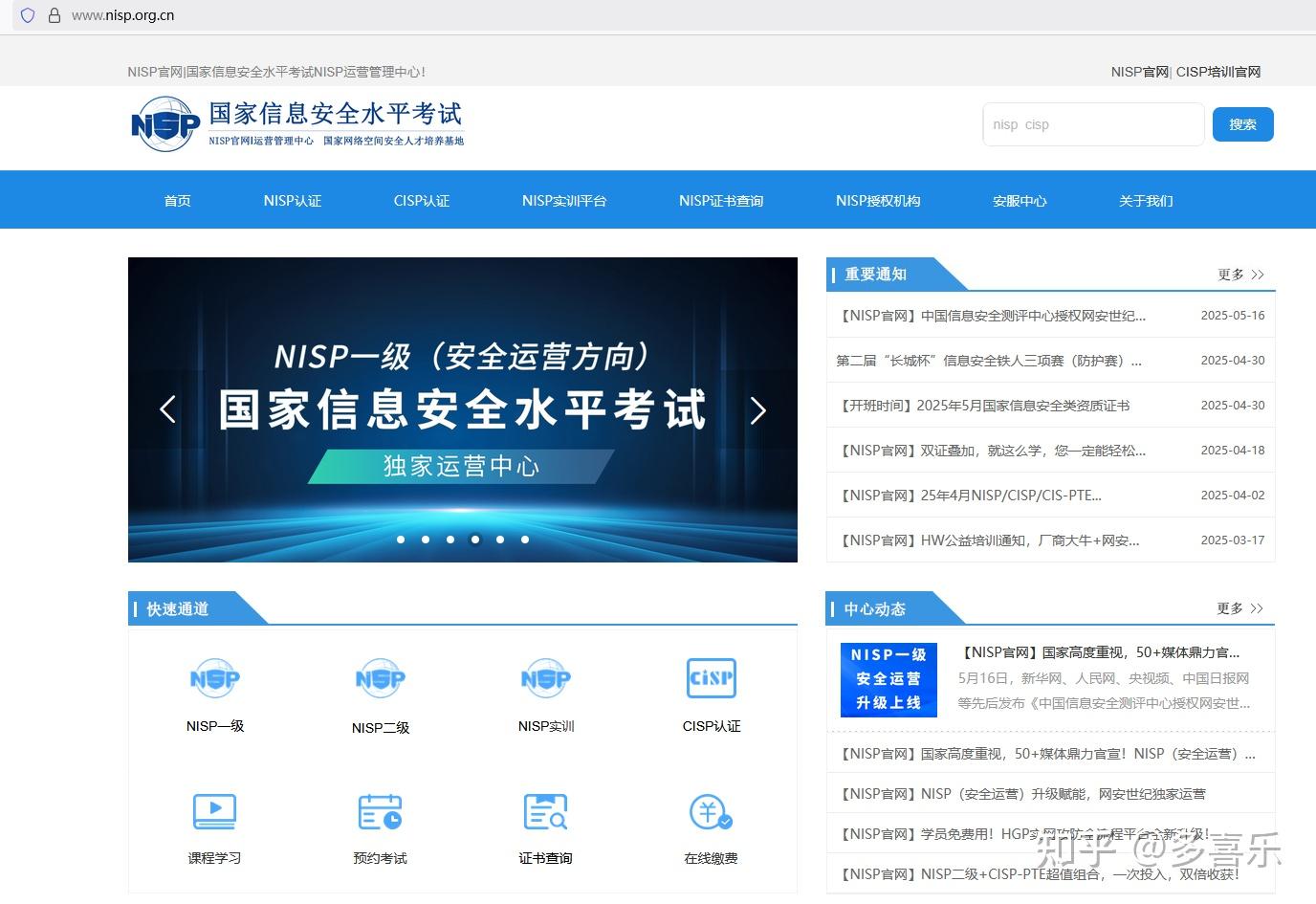Show previous banner slide arrow

point(167,409)
